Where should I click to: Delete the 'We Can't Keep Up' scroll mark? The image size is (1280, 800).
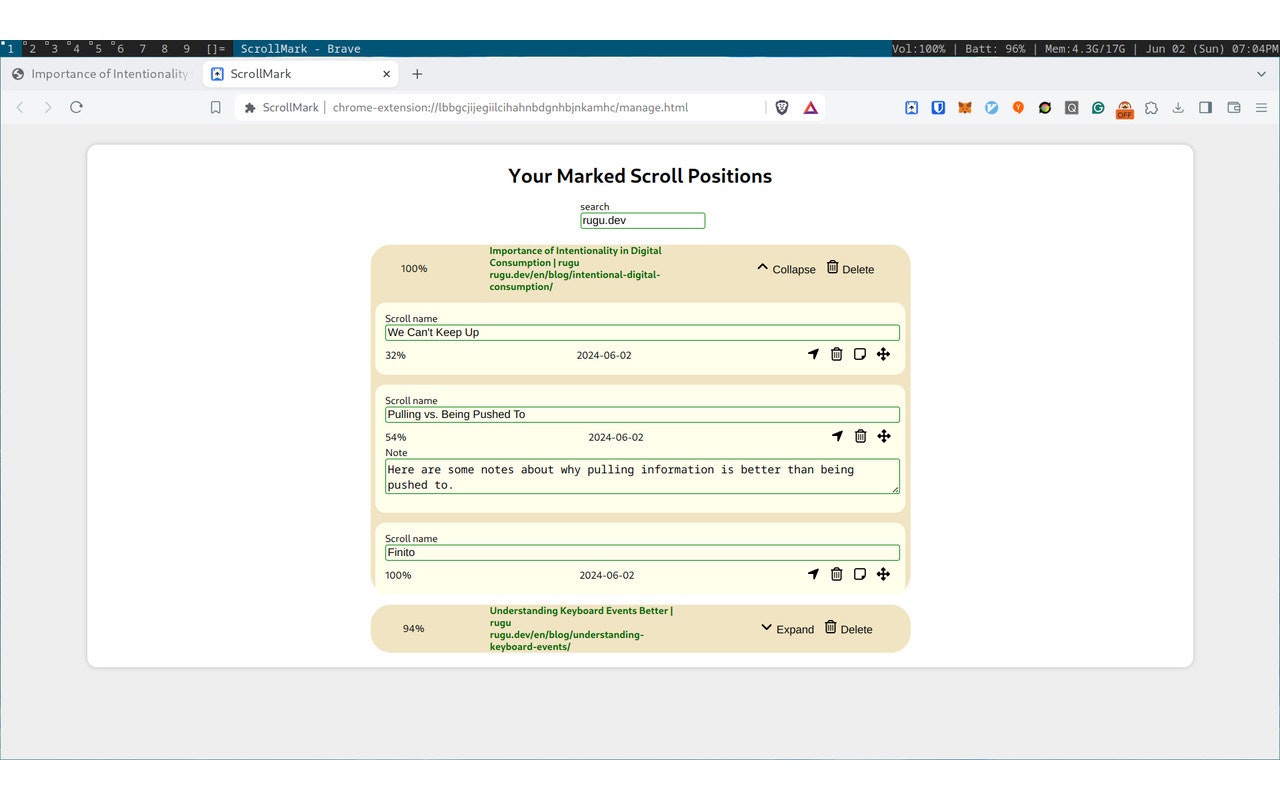pyautogui.click(x=837, y=354)
